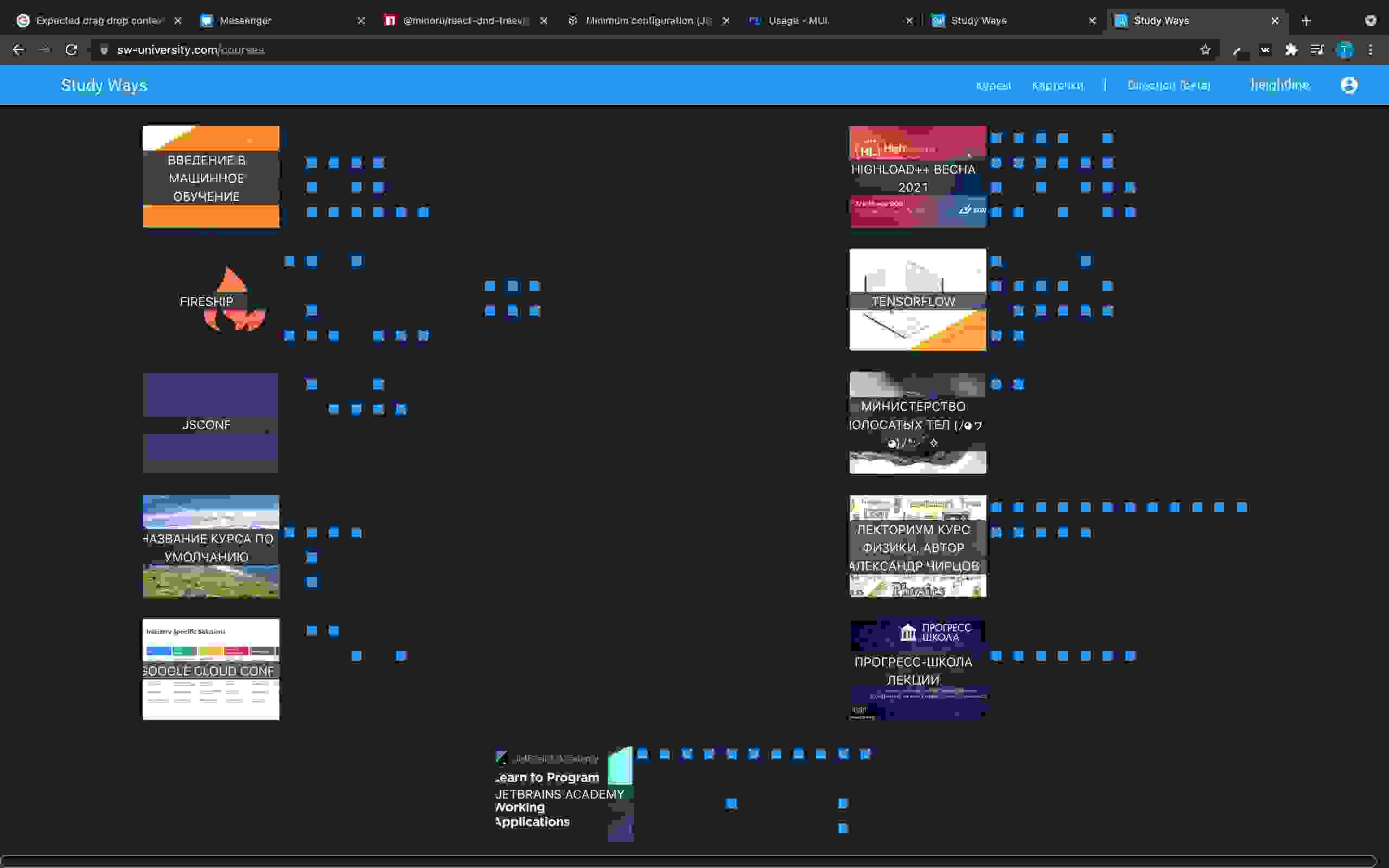Open the account user icon in site header
This screenshot has width=1389, height=868.
pos(1349,85)
